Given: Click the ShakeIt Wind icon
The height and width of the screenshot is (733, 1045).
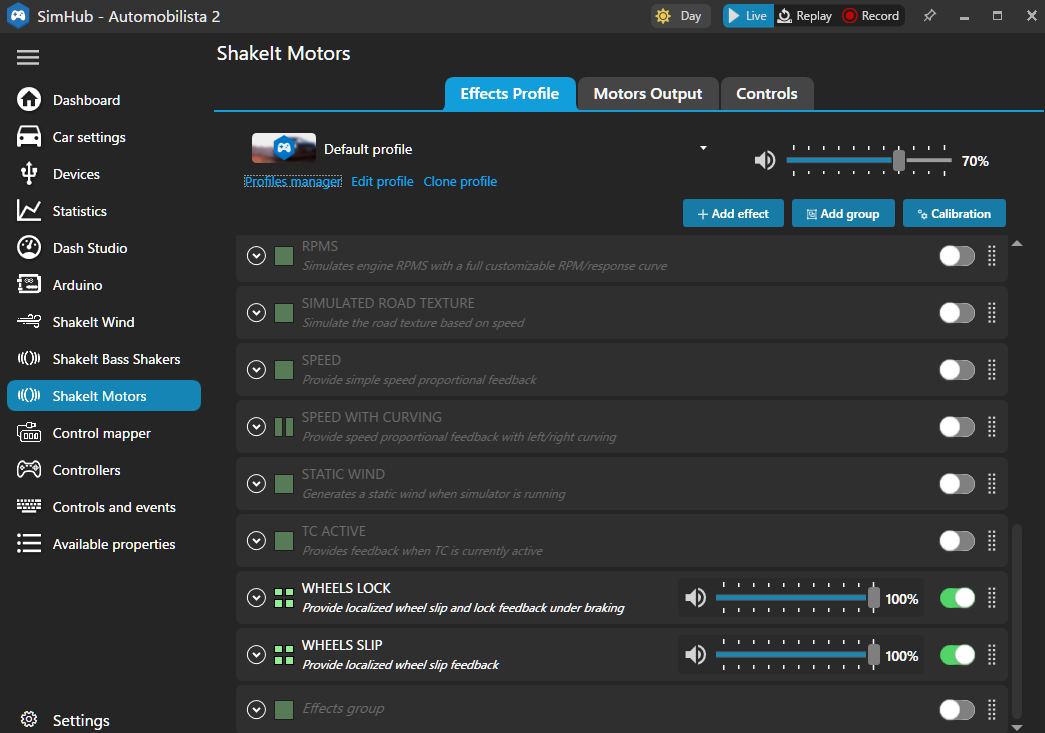Looking at the screenshot, I should click(x=29, y=321).
